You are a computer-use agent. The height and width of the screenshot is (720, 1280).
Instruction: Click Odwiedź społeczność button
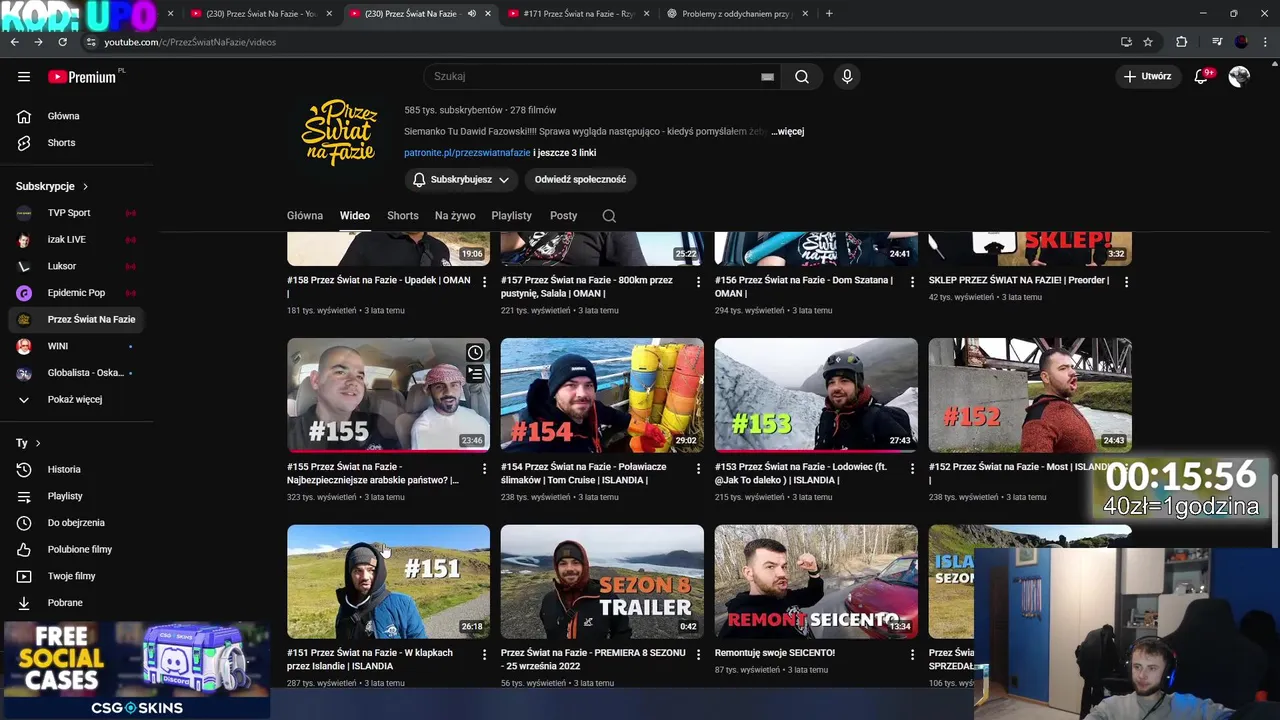[x=580, y=179]
